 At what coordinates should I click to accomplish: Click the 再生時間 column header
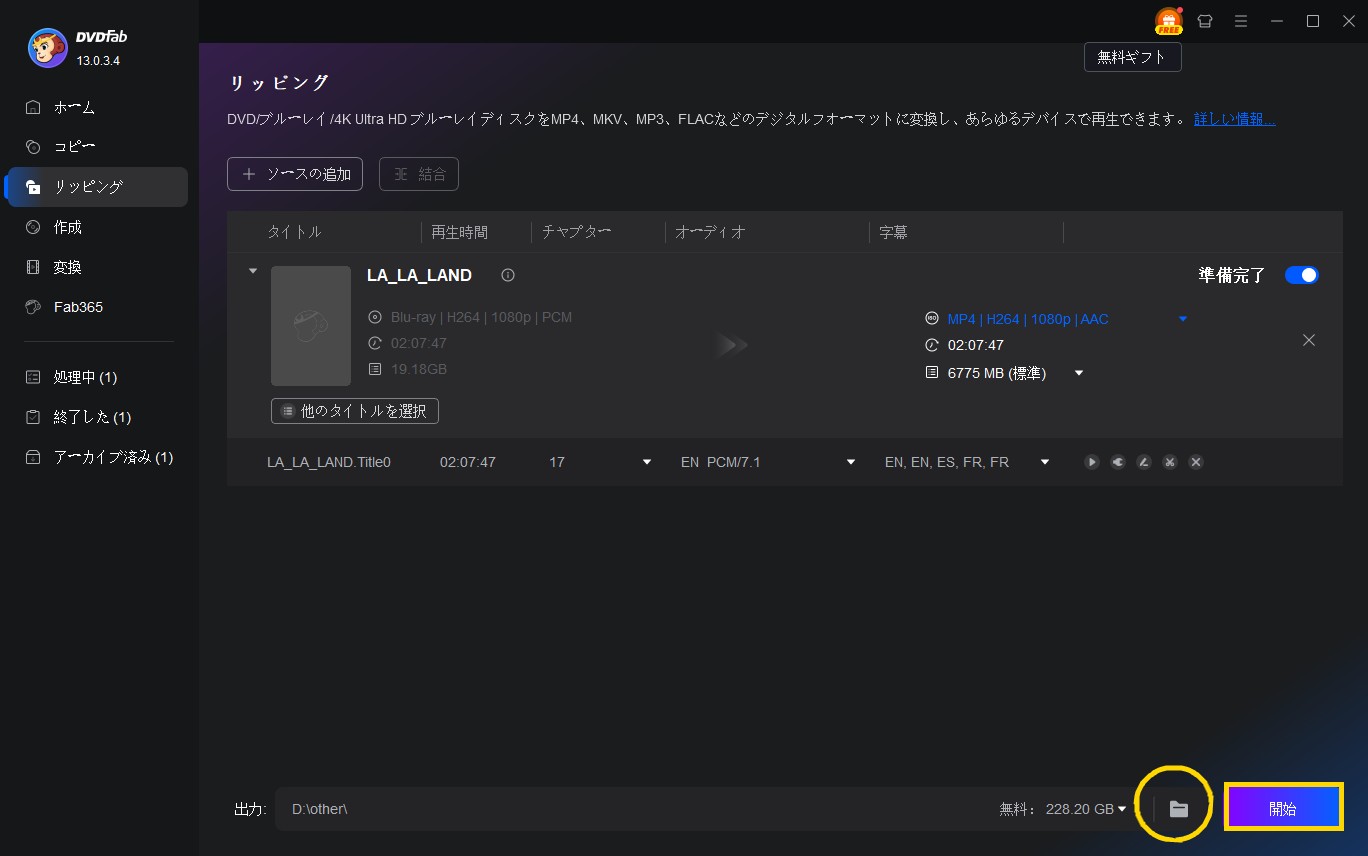click(x=460, y=232)
